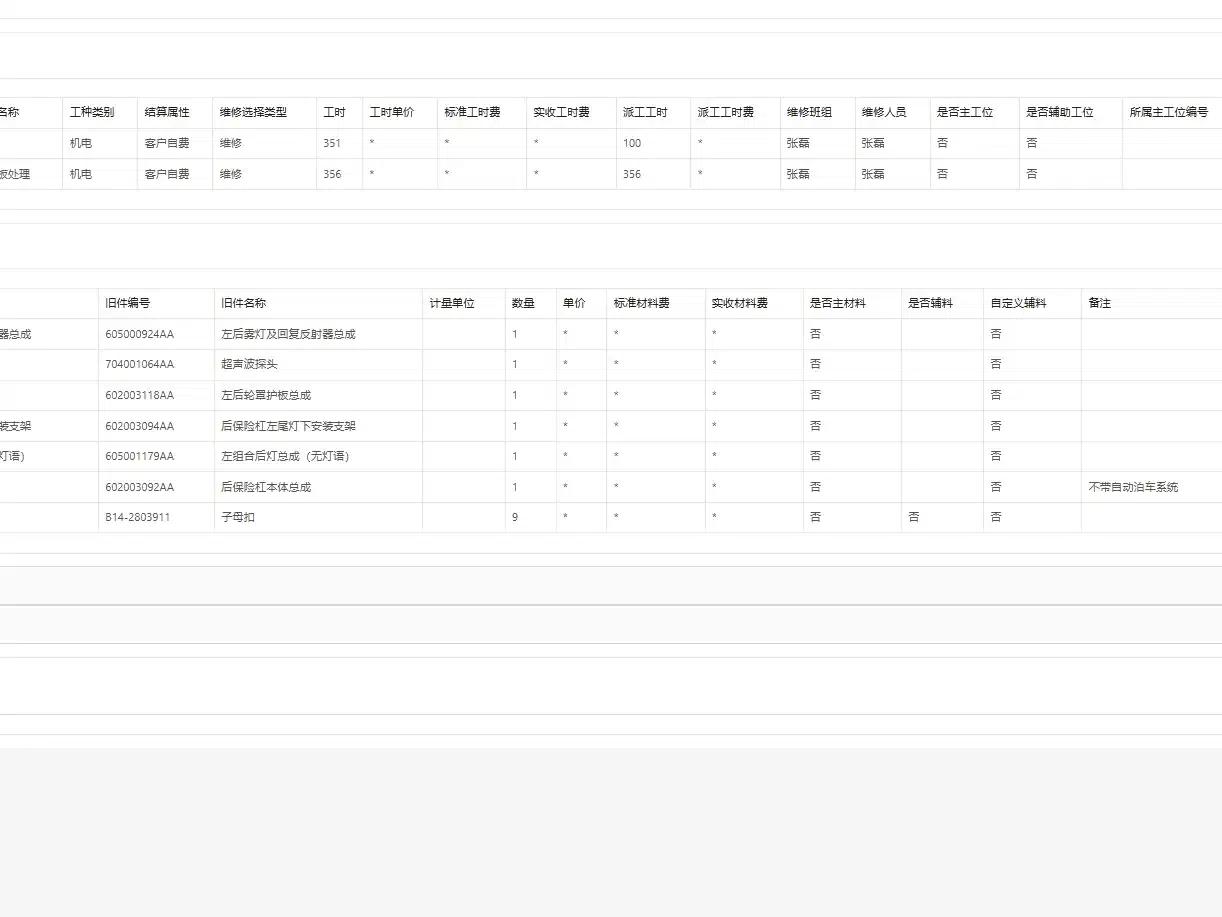This screenshot has width=1222, height=917.
Task: Select part number 602003092AA
Action: [x=139, y=487]
